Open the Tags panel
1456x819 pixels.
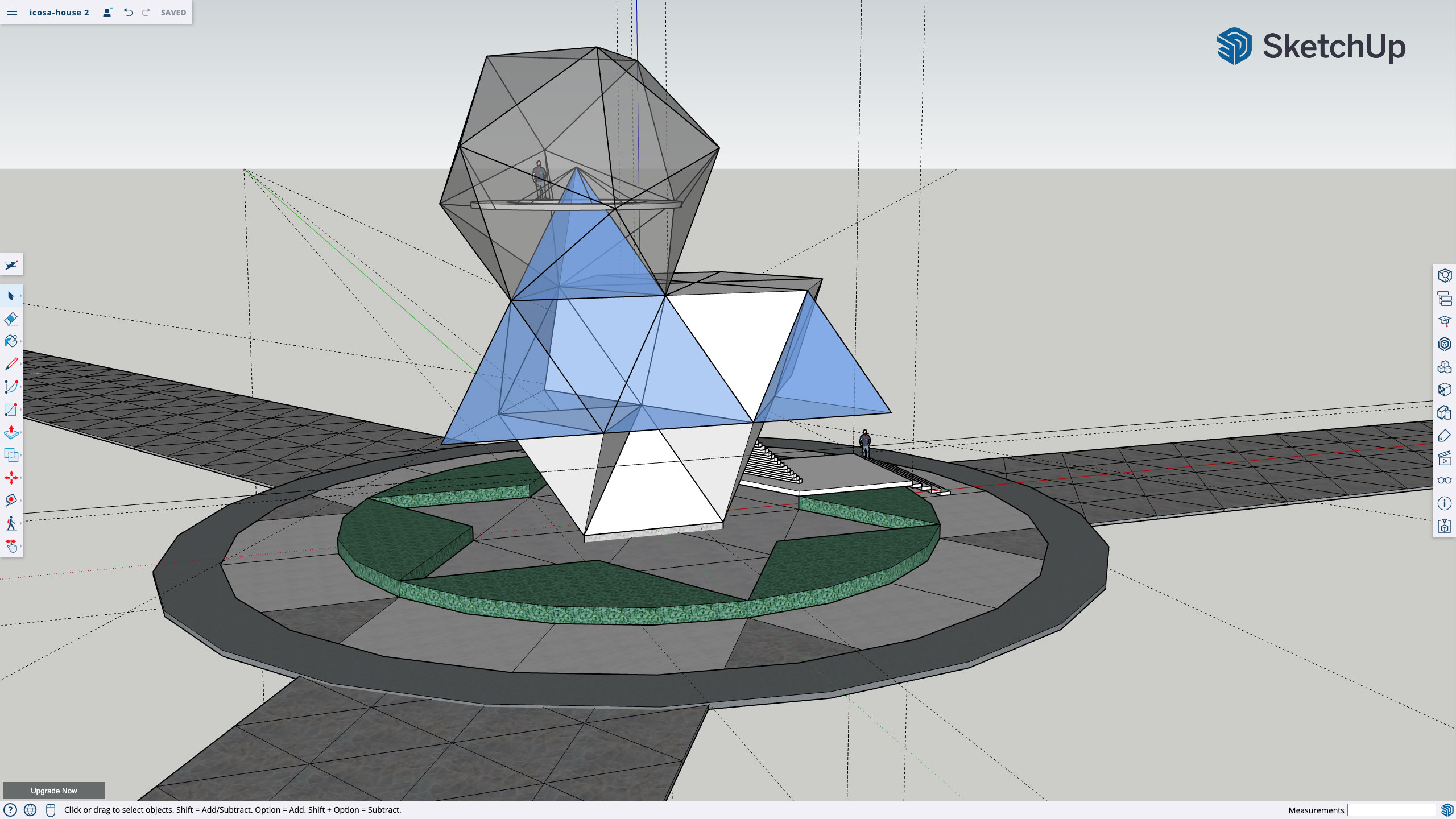click(x=1444, y=435)
